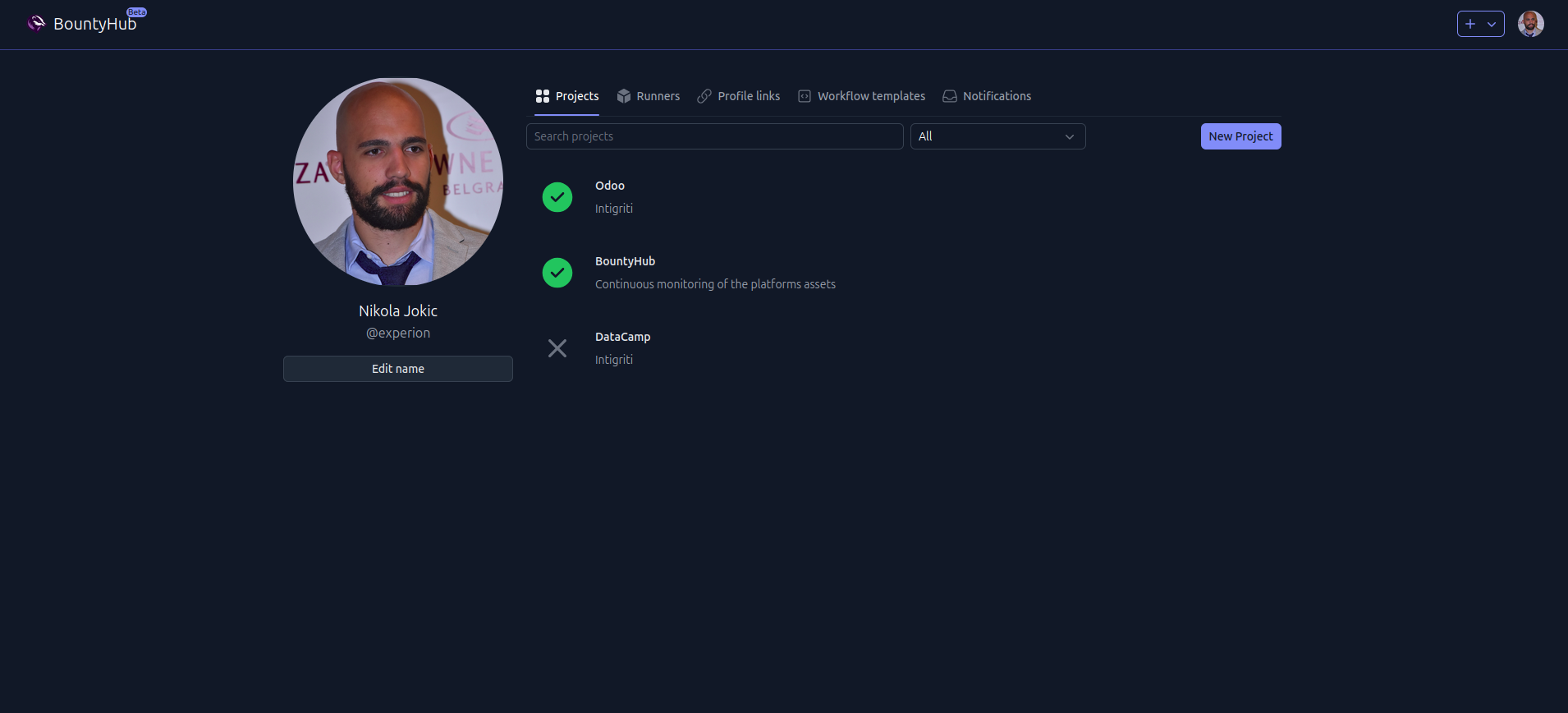
Task: Focus the Search projects field
Action: pyautogui.click(x=715, y=136)
